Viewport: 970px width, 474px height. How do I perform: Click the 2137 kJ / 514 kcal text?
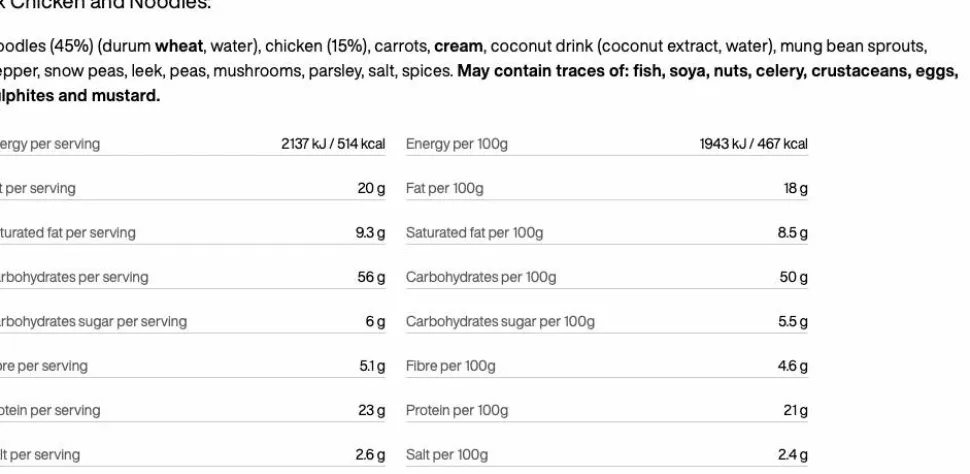pos(333,144)
